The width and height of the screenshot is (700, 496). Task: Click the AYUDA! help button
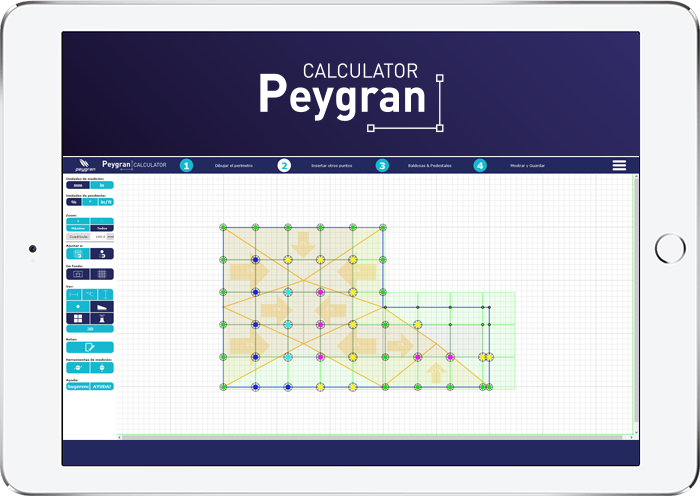point(102,386)
